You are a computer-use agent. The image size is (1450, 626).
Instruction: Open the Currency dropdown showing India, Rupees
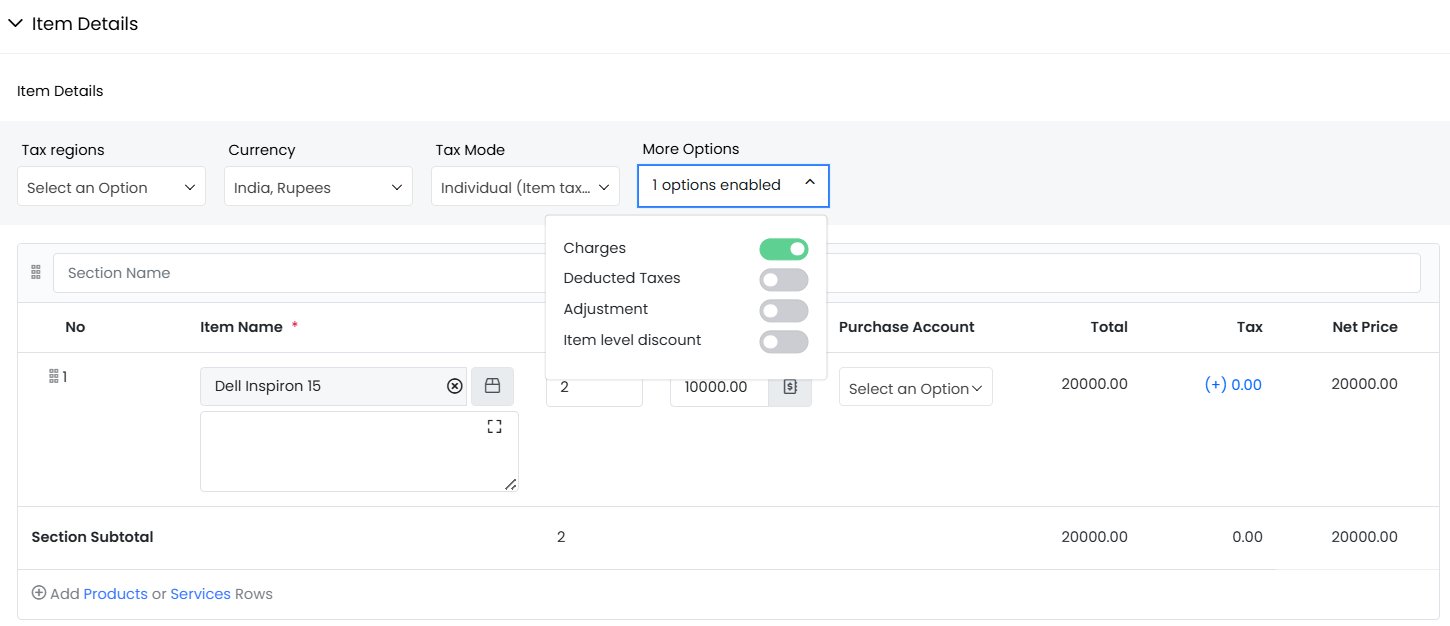pyautogui.click(x=318, y=187)
